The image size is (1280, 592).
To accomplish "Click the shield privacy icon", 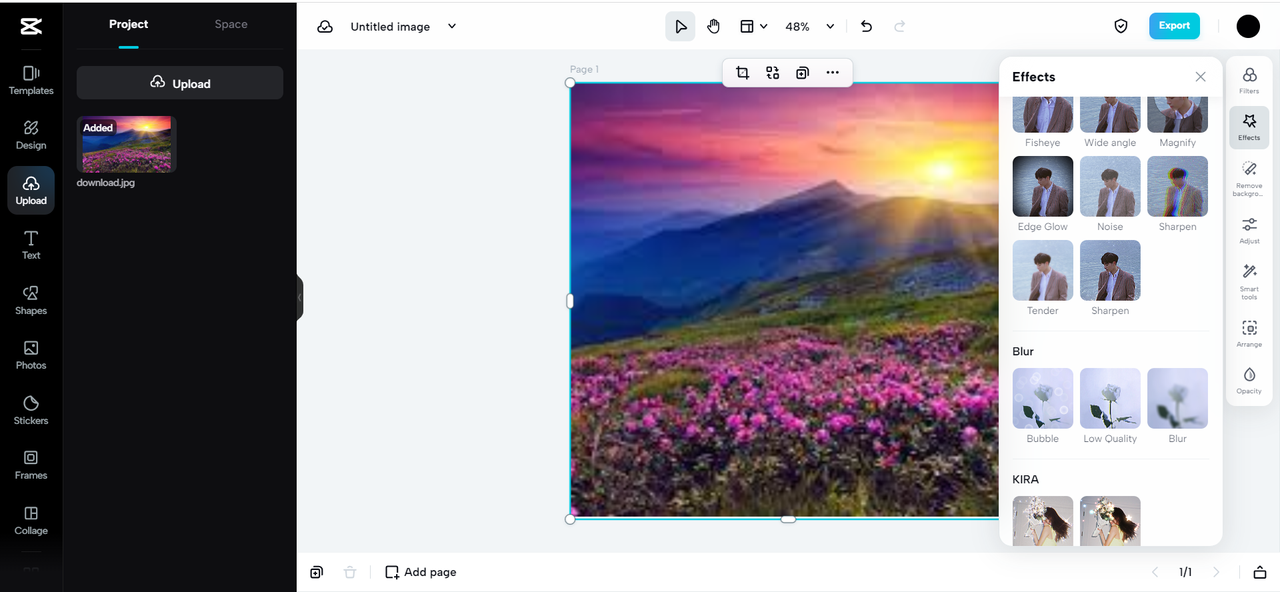I will coord(1121,27).
